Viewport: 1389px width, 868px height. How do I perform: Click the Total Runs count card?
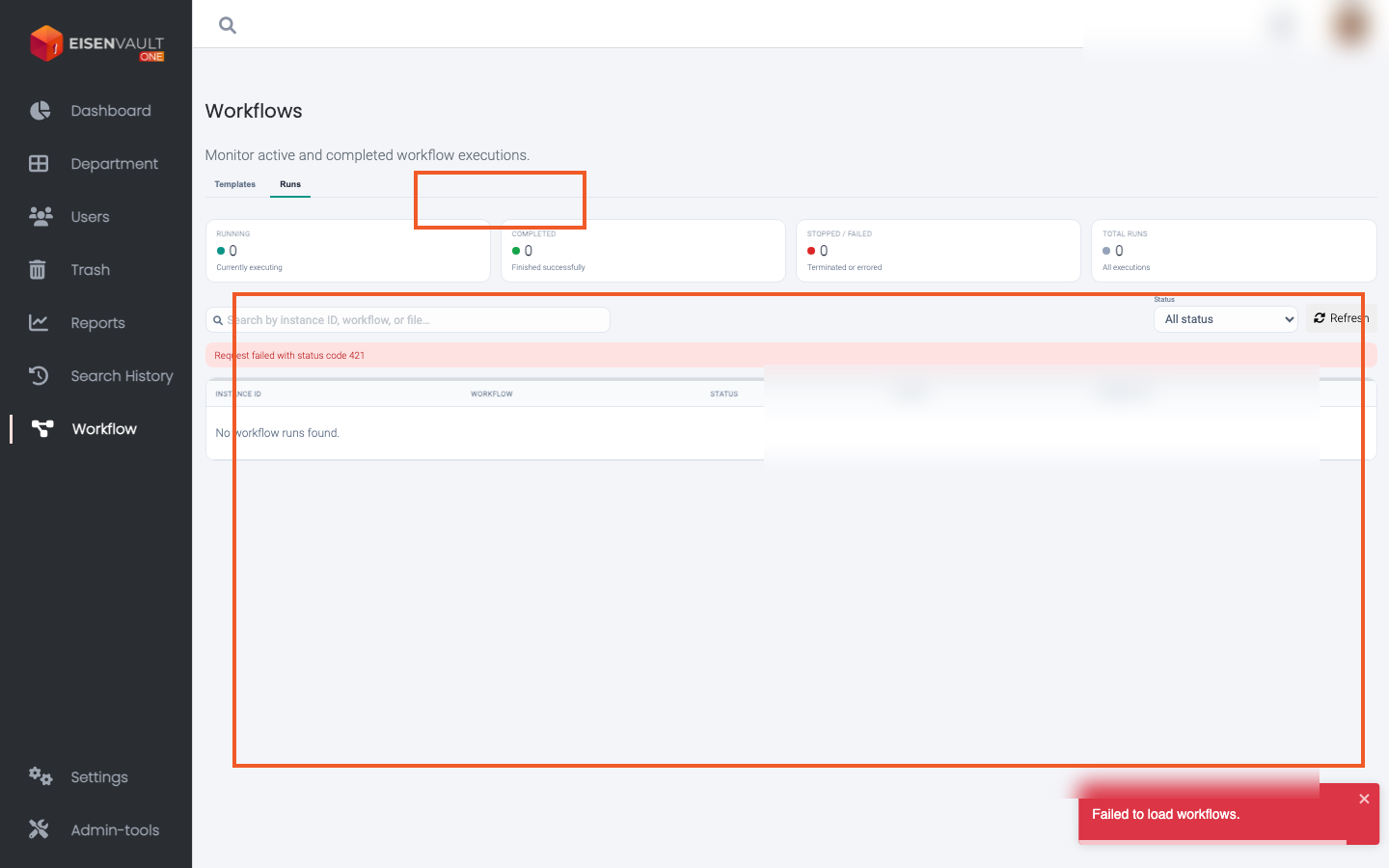(x=1234, y=251)
